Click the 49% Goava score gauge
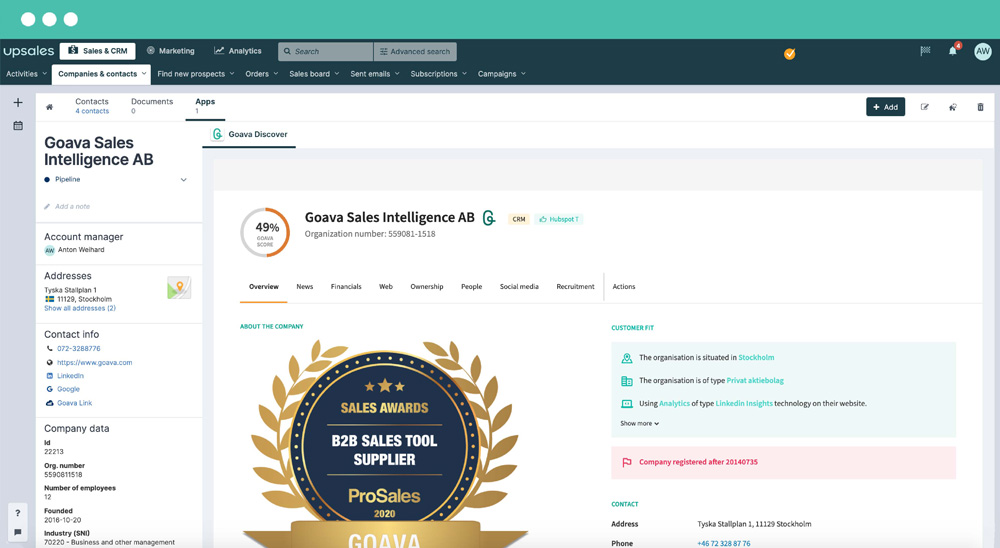Image resolution: width=1000 pixels, height=548 pixels. [x=265, y=232]
